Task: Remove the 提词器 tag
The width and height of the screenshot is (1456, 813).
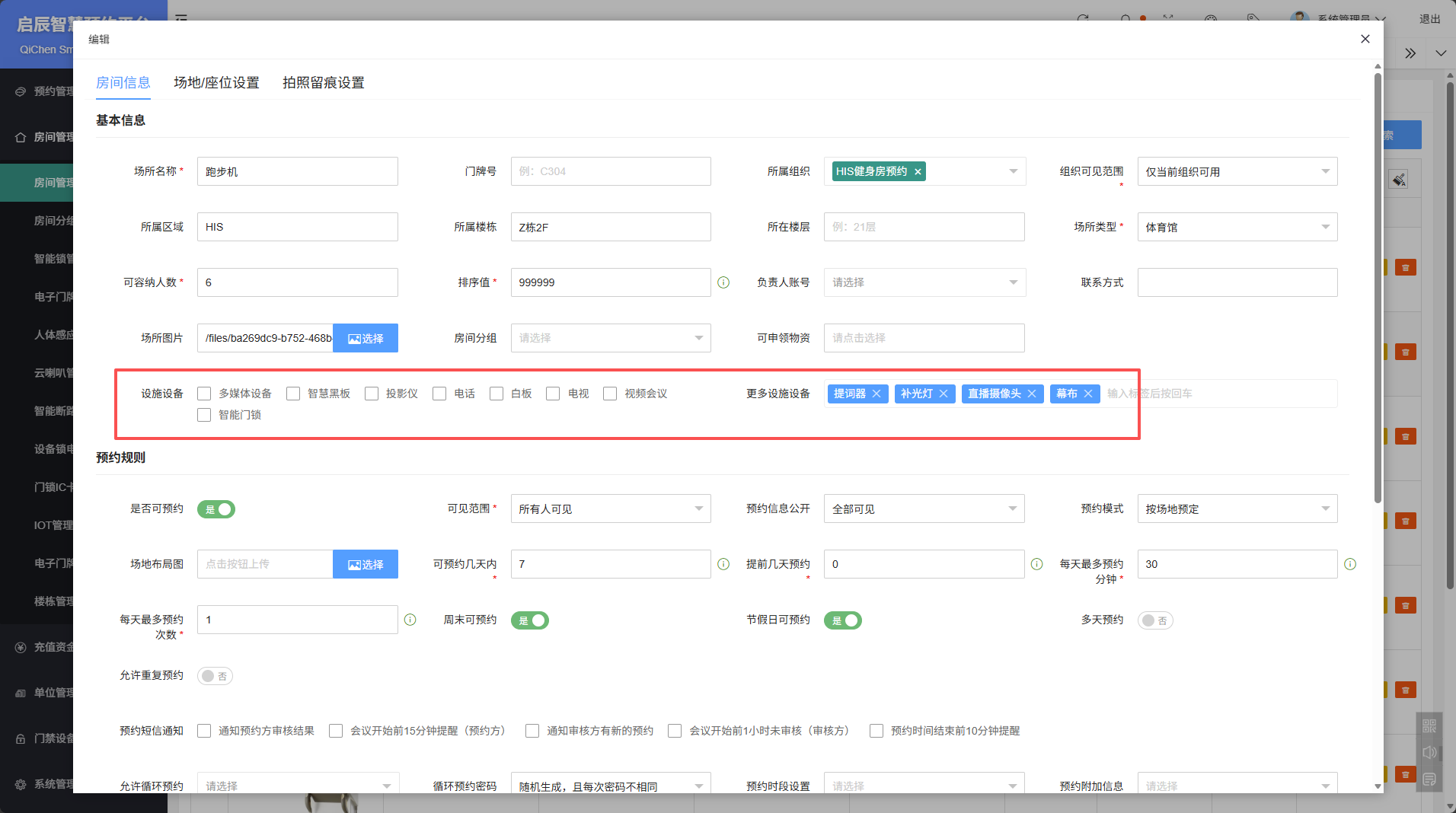Action: 876,394
